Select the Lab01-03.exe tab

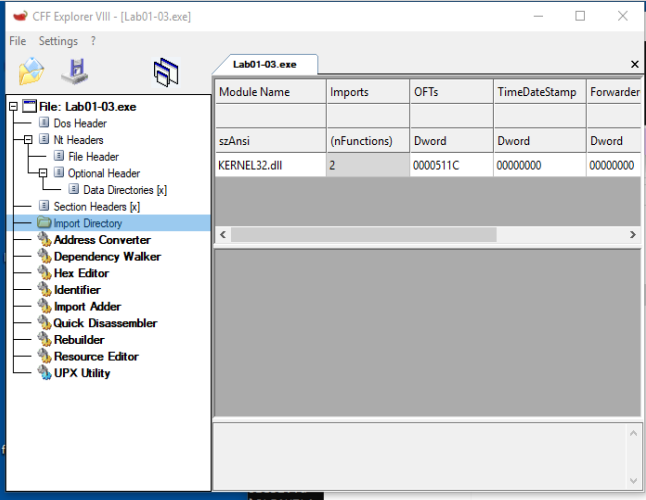(264, 64)
